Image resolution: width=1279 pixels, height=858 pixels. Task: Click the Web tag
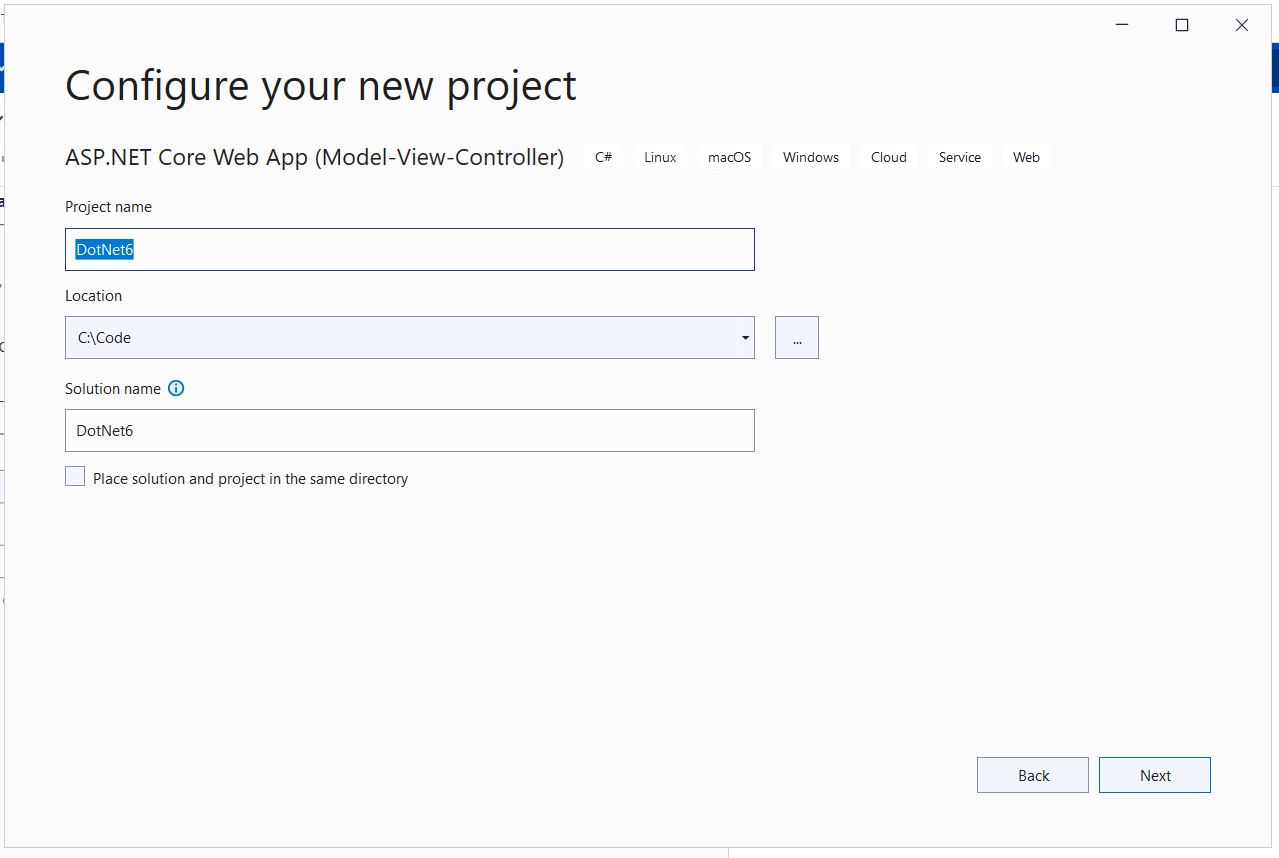click(1027, 157)
